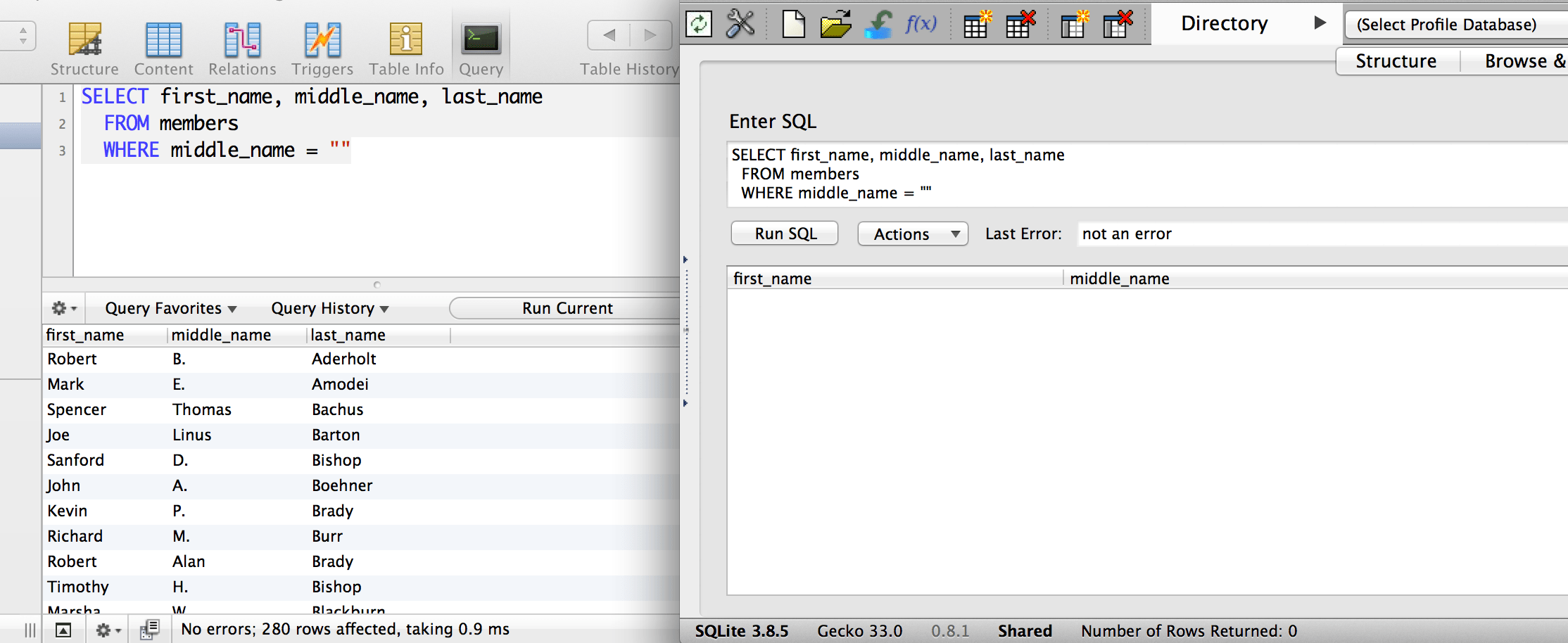Show the Table Info view
Screen dimensions: 1568x643
coord(406,48)
